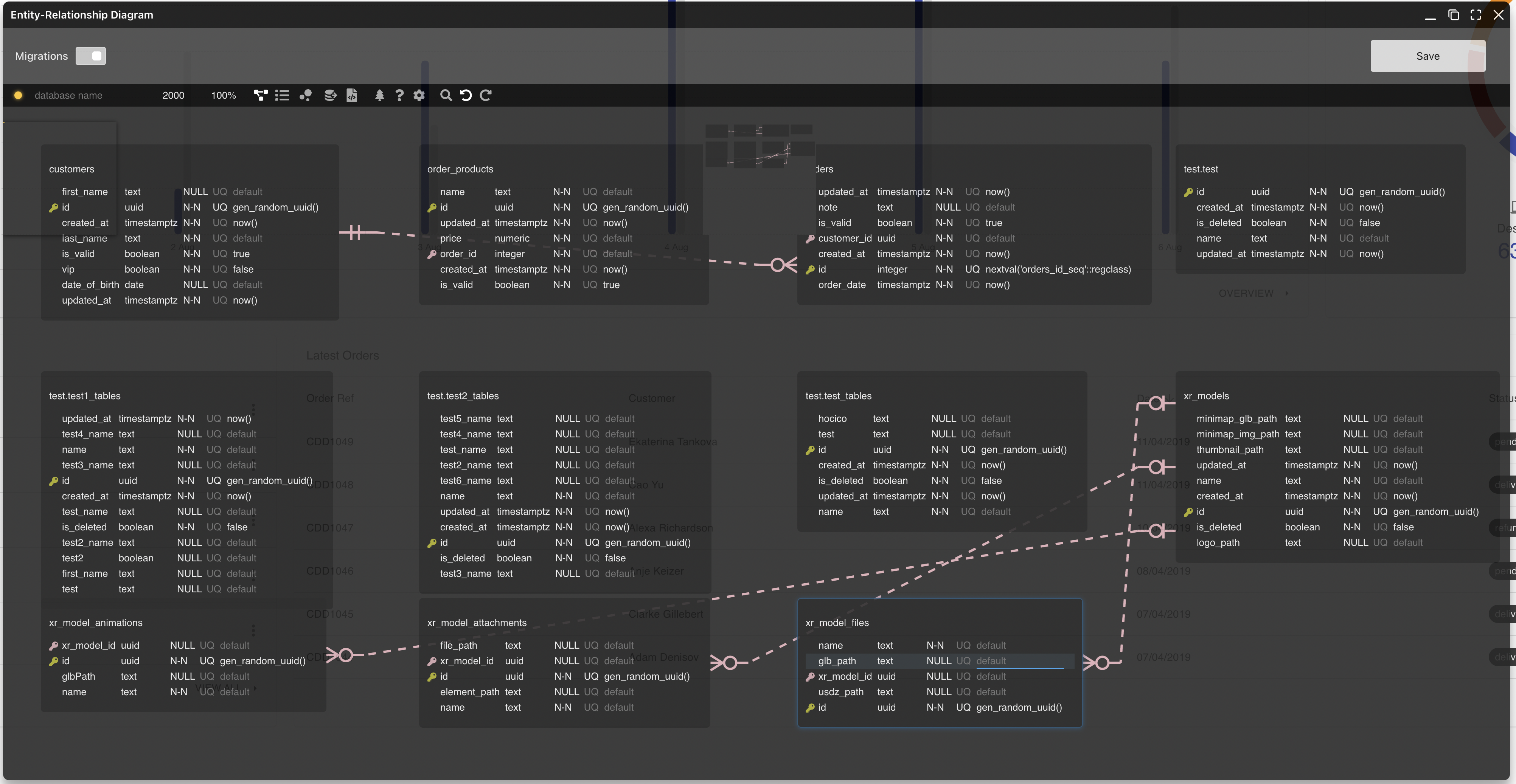Viewport: 1516px width, 784px height.
Task: Click note column in orders table
Action: (x=828, y=208)
